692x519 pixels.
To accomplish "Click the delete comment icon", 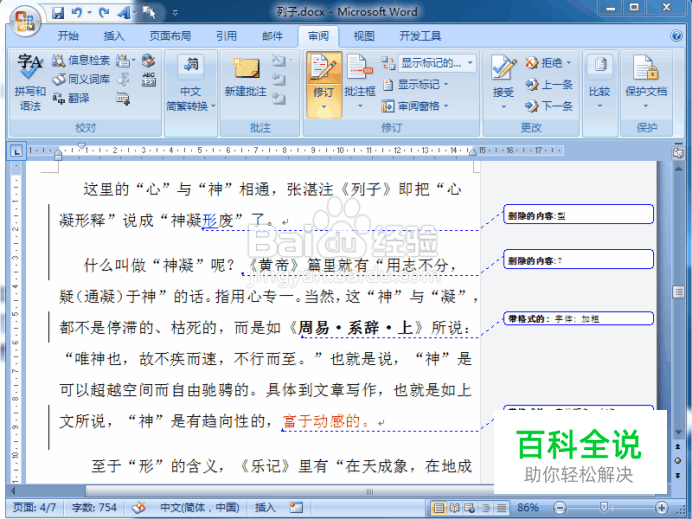I will pyautogui.click(x=279, y=60).
